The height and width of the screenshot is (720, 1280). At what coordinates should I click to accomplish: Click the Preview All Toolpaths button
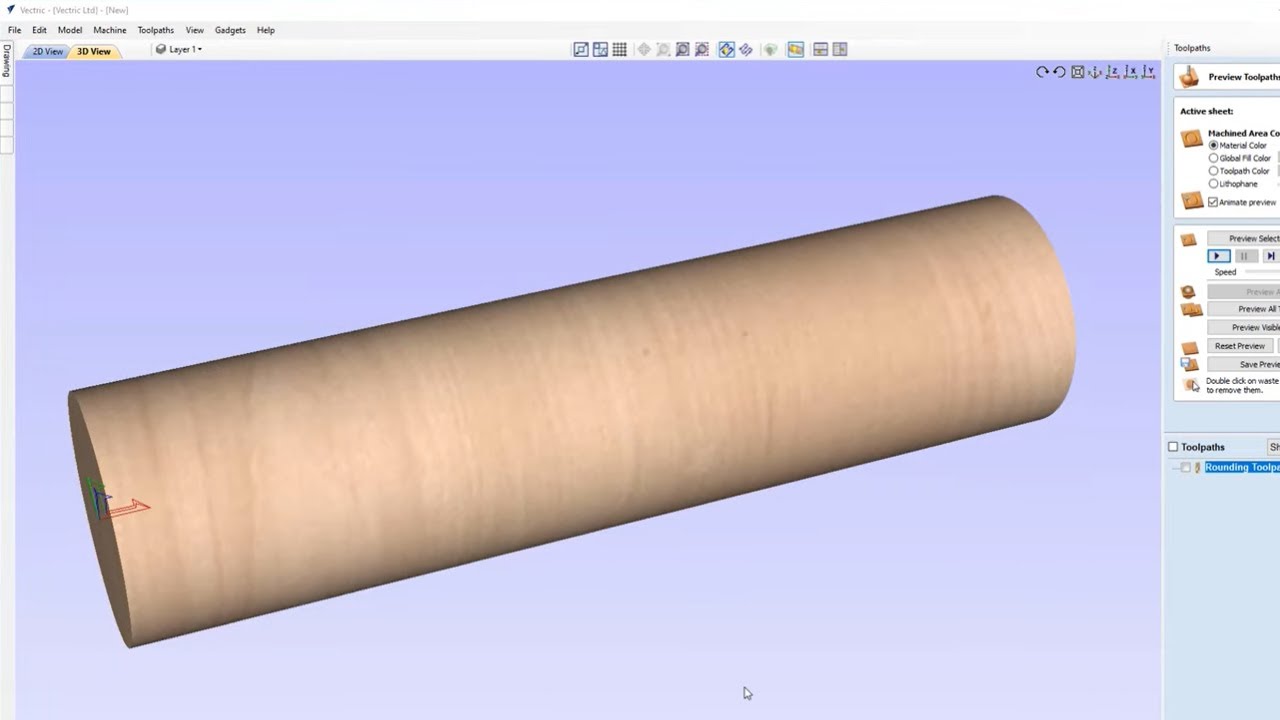pyautogui.click(x=1243, y=309)
